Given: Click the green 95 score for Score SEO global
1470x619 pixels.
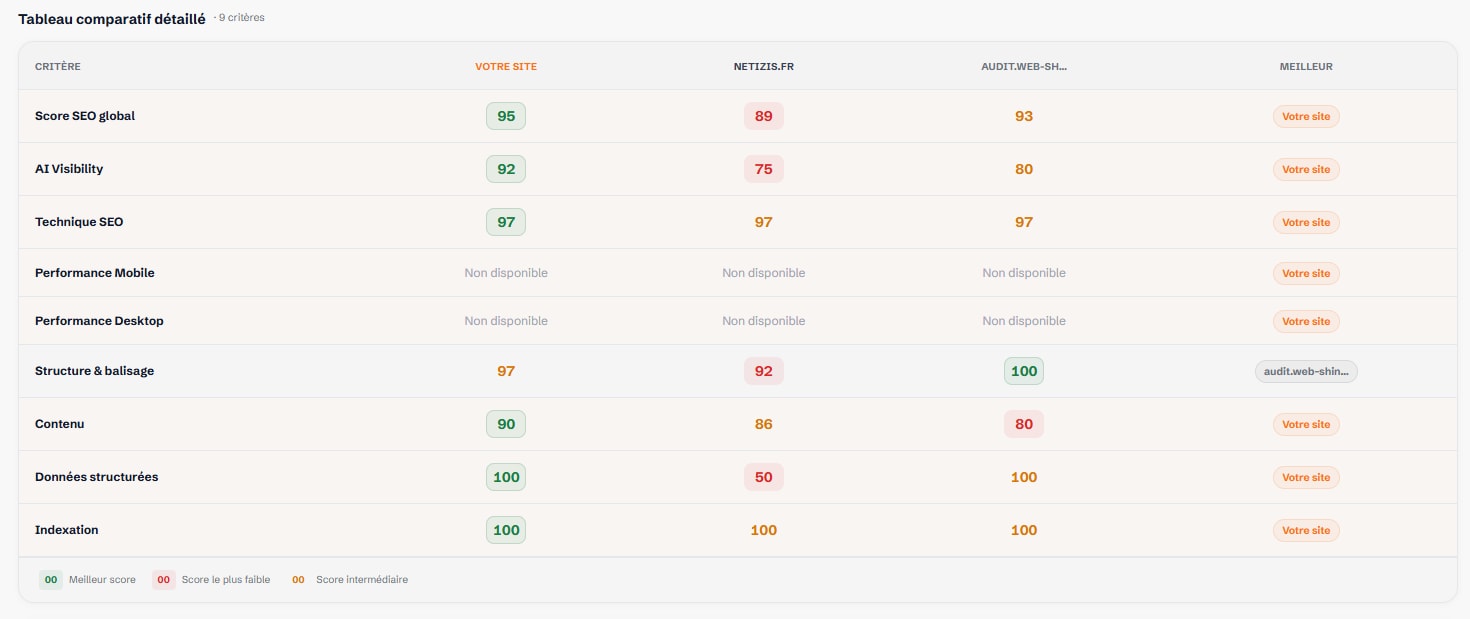Looking at the screenshot, I should pyautogui.click(x=506, y=116).
